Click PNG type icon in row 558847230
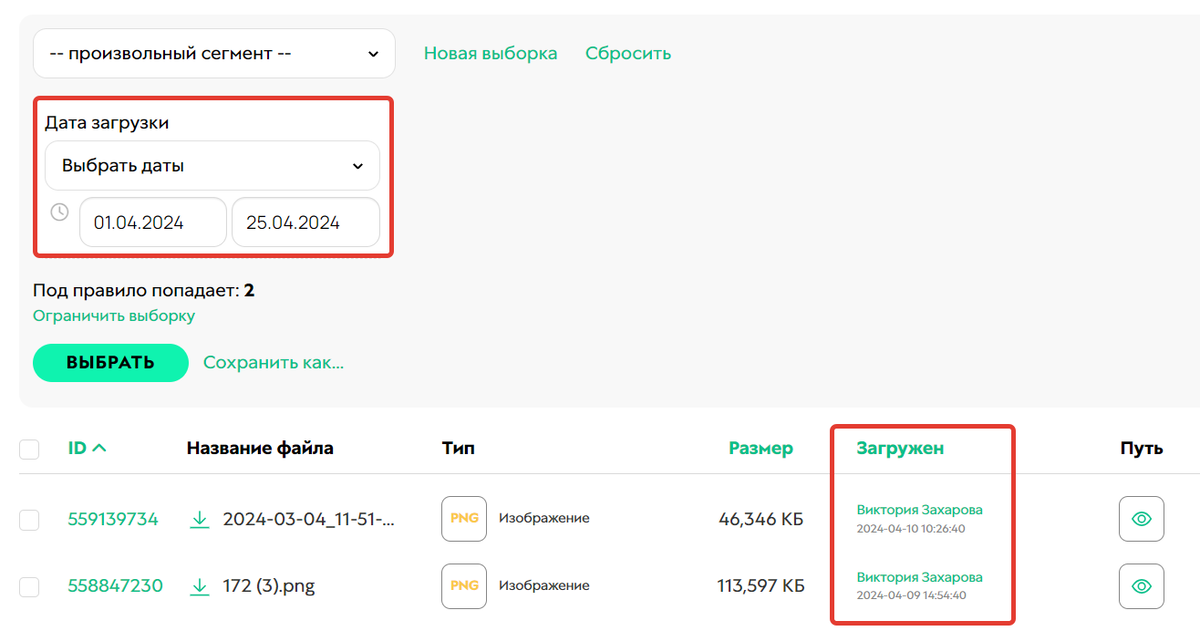 coord(464,586)
